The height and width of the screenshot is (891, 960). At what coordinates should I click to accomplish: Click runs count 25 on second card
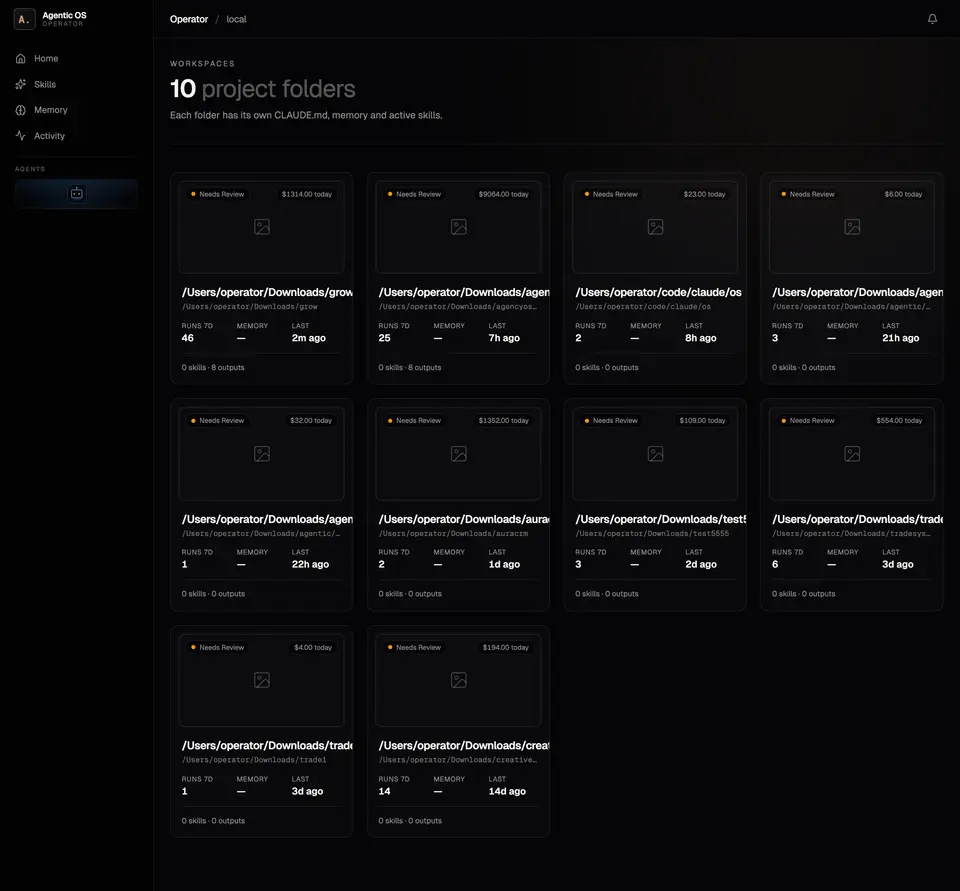384,338
